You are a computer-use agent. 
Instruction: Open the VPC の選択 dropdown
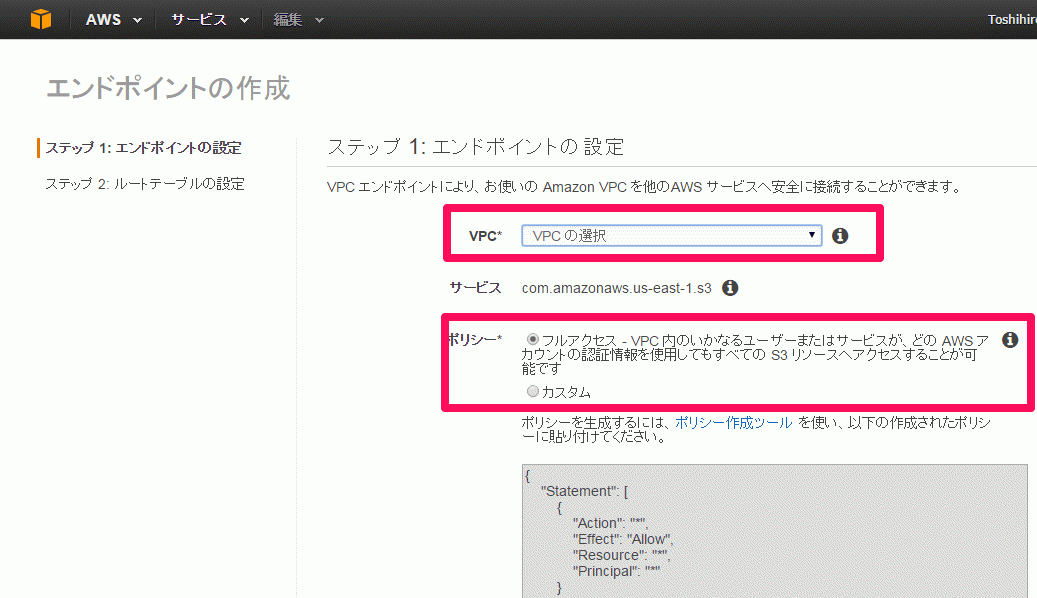671,235
